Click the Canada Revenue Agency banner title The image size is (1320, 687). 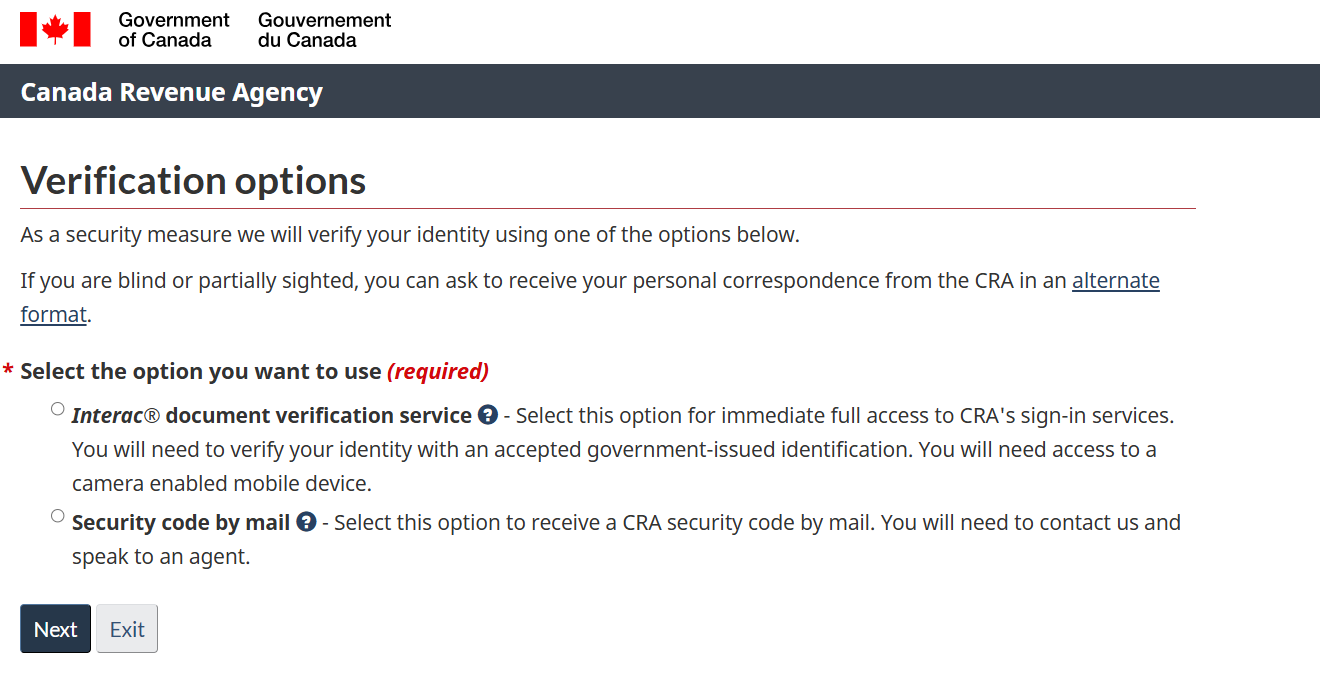tap(171, 92)
